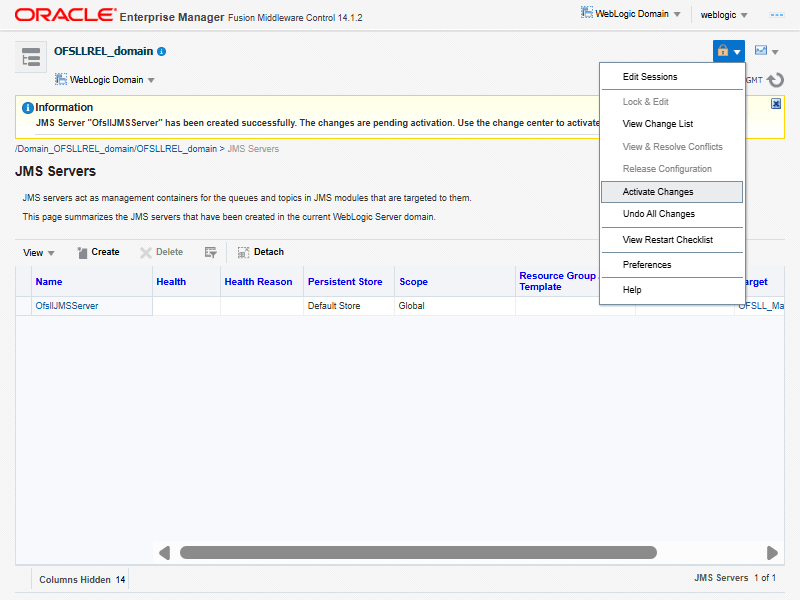This screenshot has width=800, height=600.
Task: Sort by Resource Group Template column header
Action: tap(557, 281)
